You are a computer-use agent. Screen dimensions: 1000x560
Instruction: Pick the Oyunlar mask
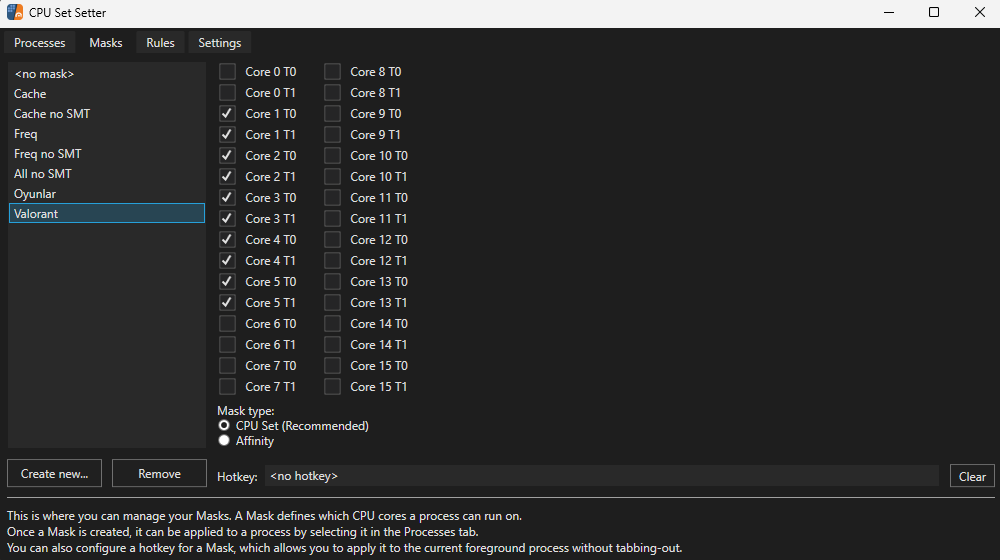point(107,194)
